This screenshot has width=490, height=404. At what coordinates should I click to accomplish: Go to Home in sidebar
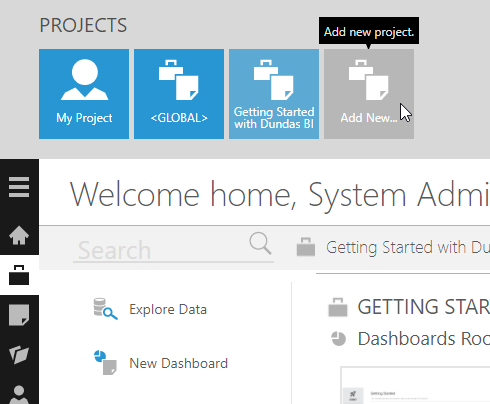pyautogui.click(x=19, y=235)
